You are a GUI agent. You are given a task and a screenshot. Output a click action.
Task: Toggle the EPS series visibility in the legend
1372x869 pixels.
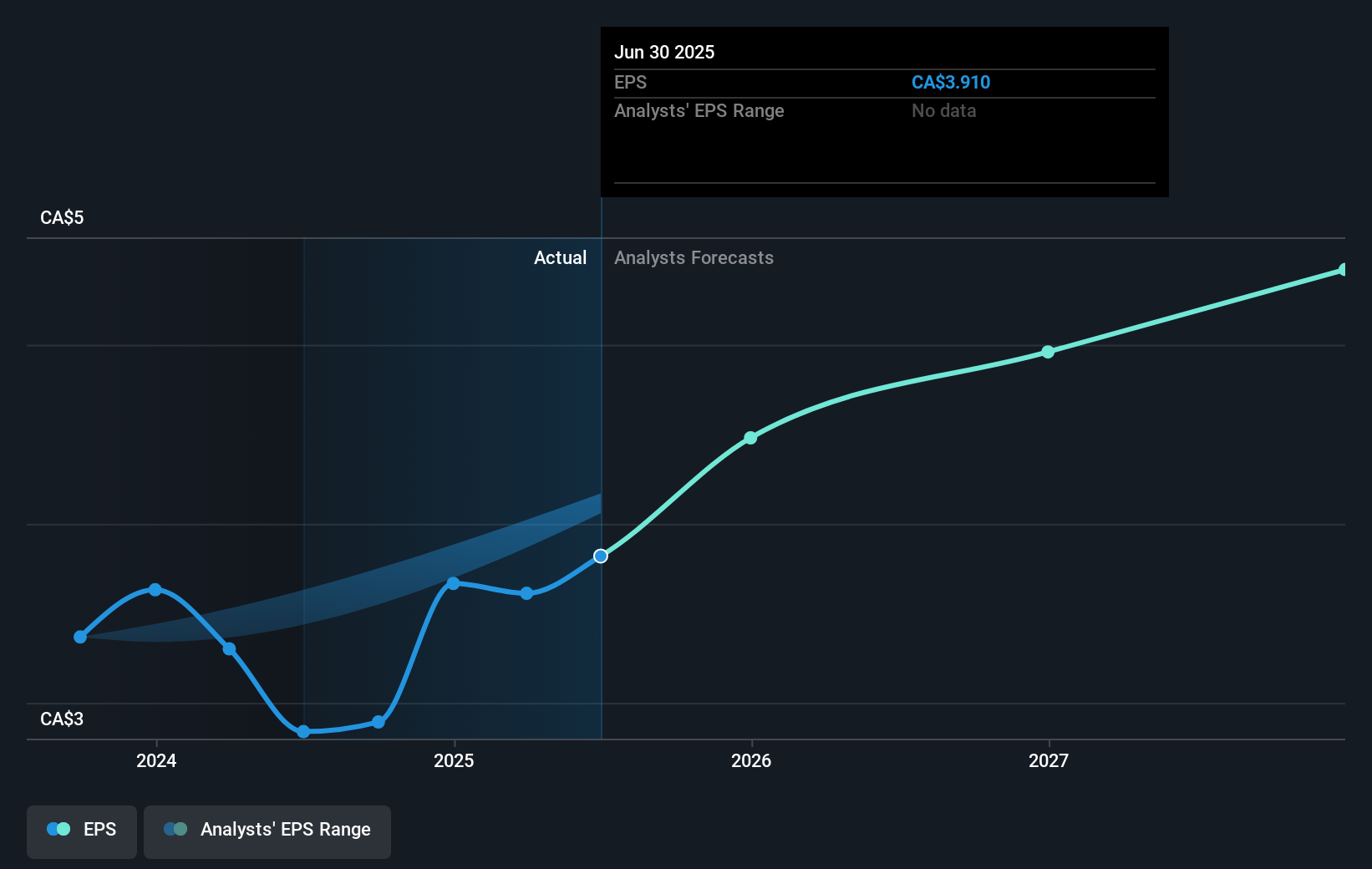(81, 830)
